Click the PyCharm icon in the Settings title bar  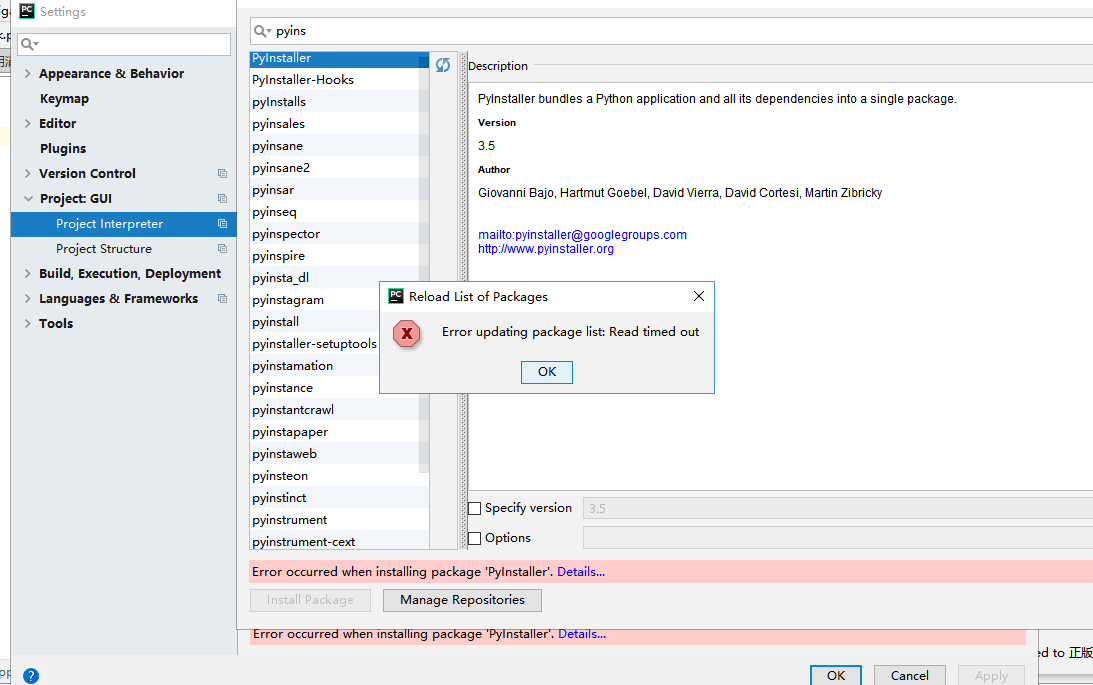tap(26, 11)
